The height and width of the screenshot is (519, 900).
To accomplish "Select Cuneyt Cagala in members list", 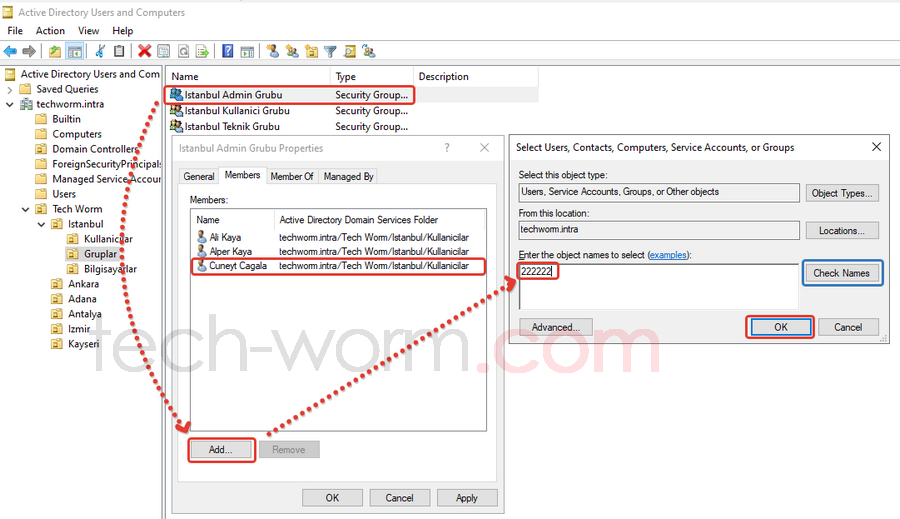I will click(x=237, y=266).
